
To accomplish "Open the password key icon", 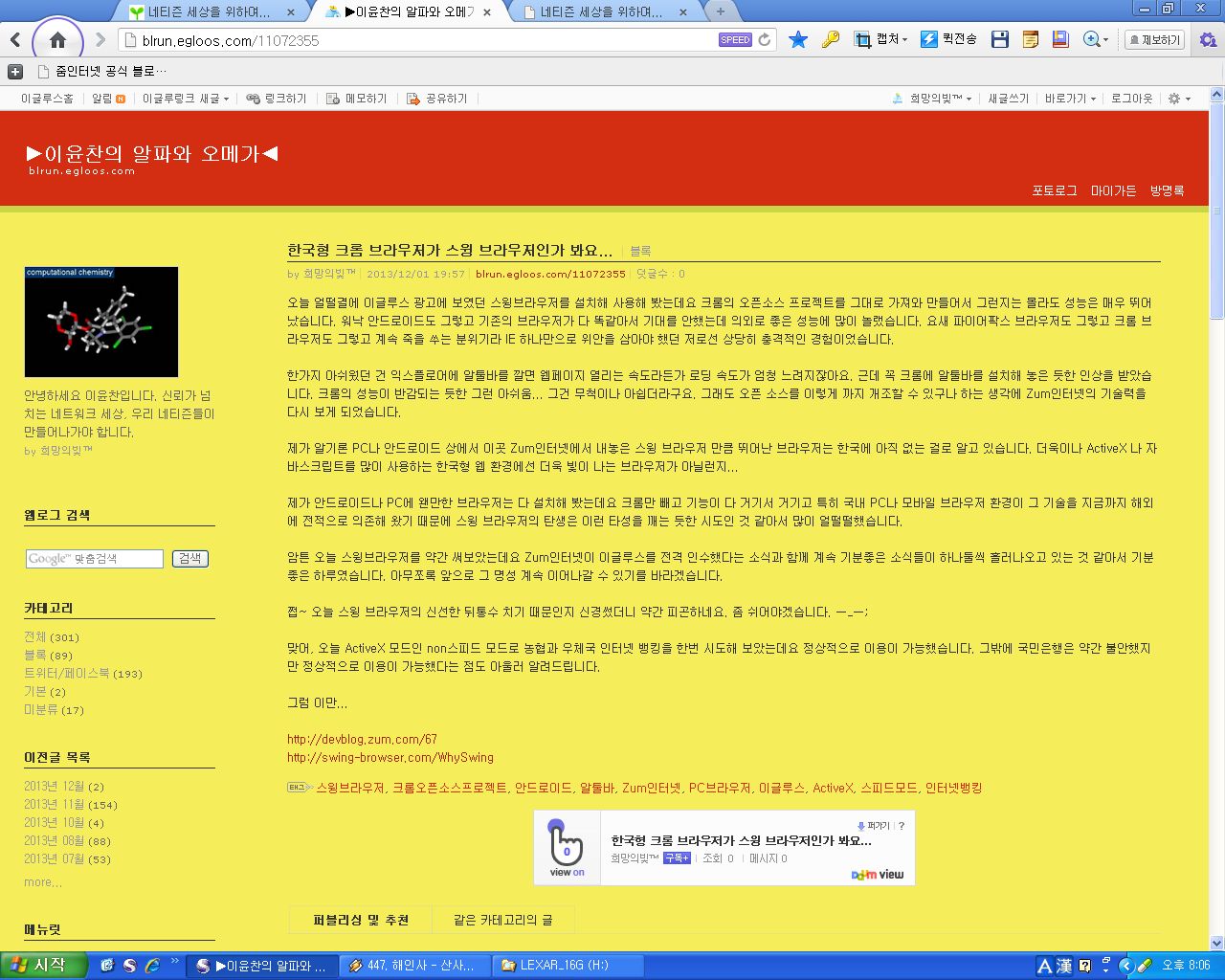I will tap(831, 40).
